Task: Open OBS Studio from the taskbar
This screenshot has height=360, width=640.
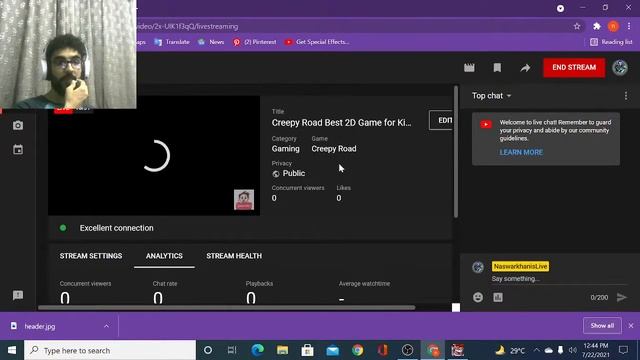Action: 407,350
